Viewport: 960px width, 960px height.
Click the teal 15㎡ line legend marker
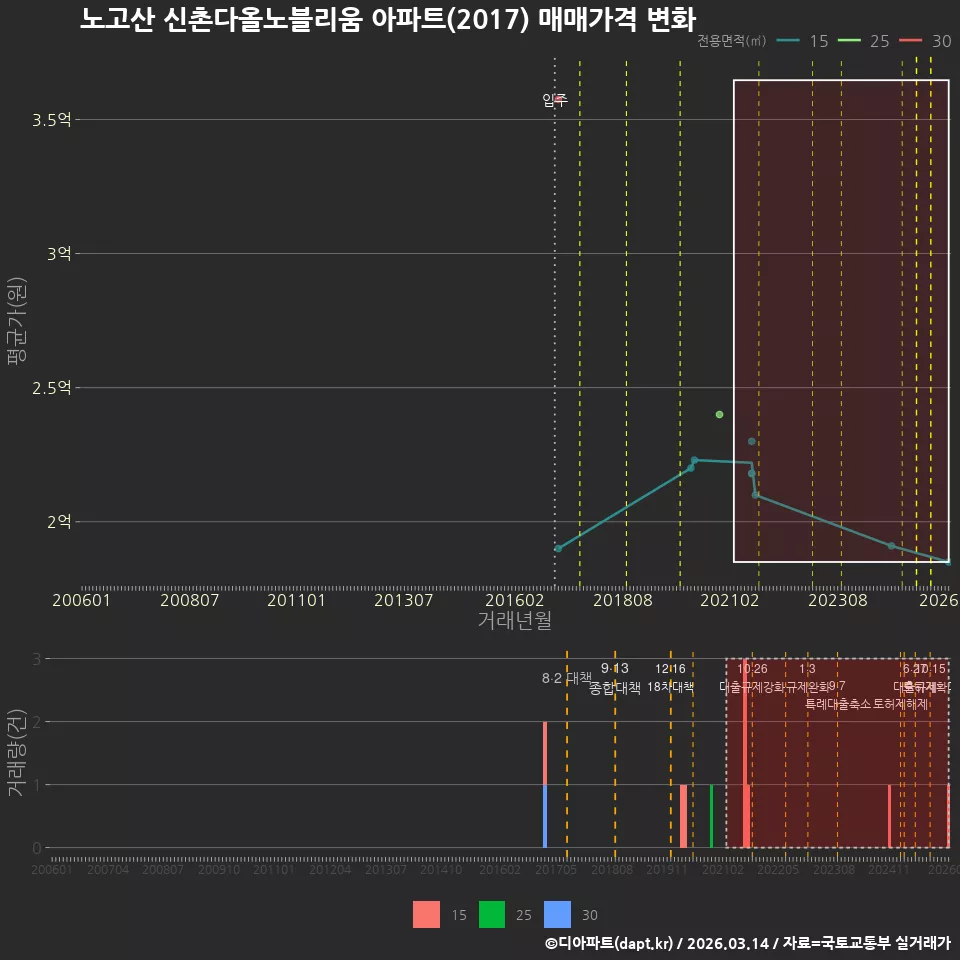(788, 41)
